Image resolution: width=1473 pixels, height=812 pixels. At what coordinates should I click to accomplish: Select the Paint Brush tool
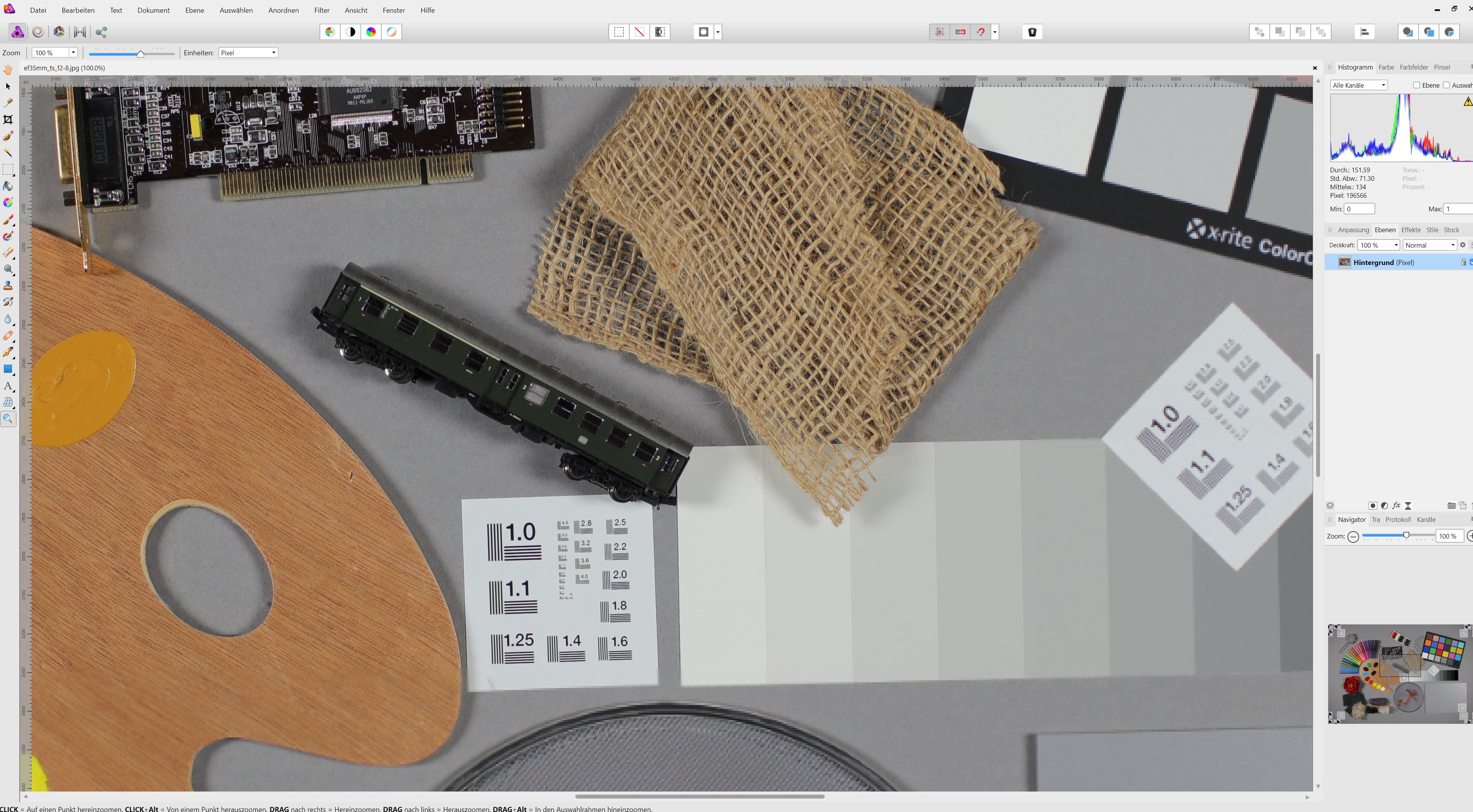tap(8, 219)
